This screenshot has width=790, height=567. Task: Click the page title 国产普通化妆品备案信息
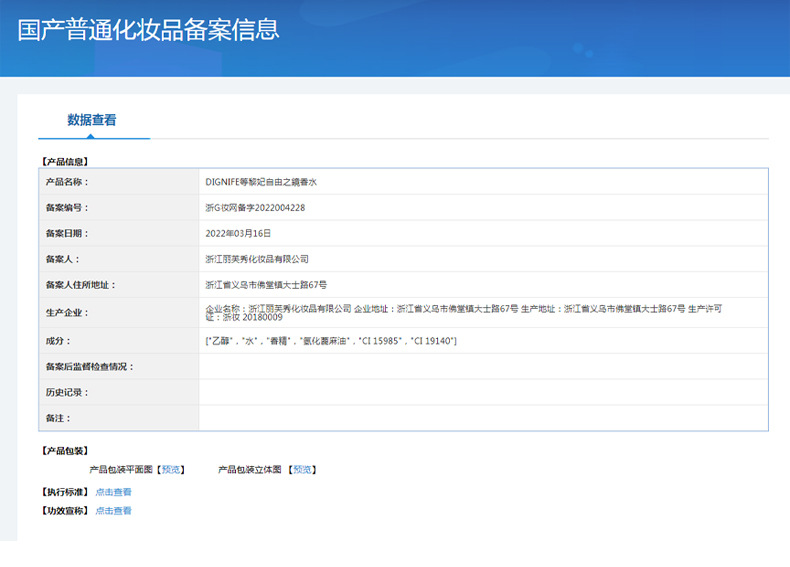click(x=148, y=30)
